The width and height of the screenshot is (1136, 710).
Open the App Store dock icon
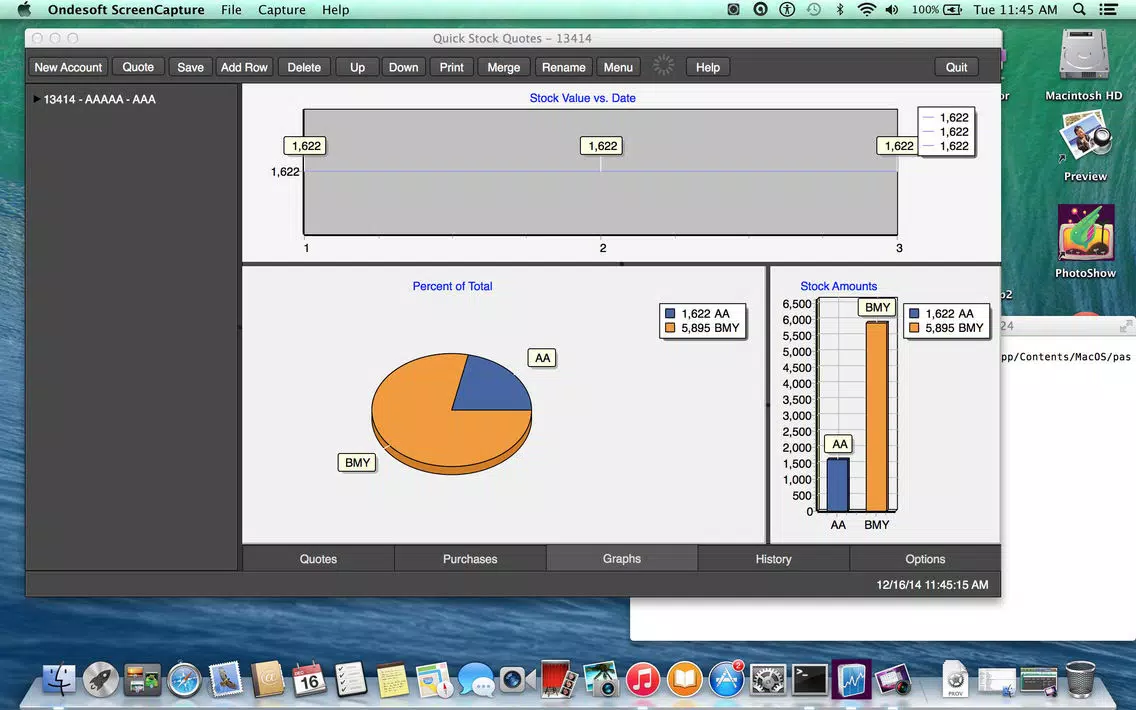(726, 680)
